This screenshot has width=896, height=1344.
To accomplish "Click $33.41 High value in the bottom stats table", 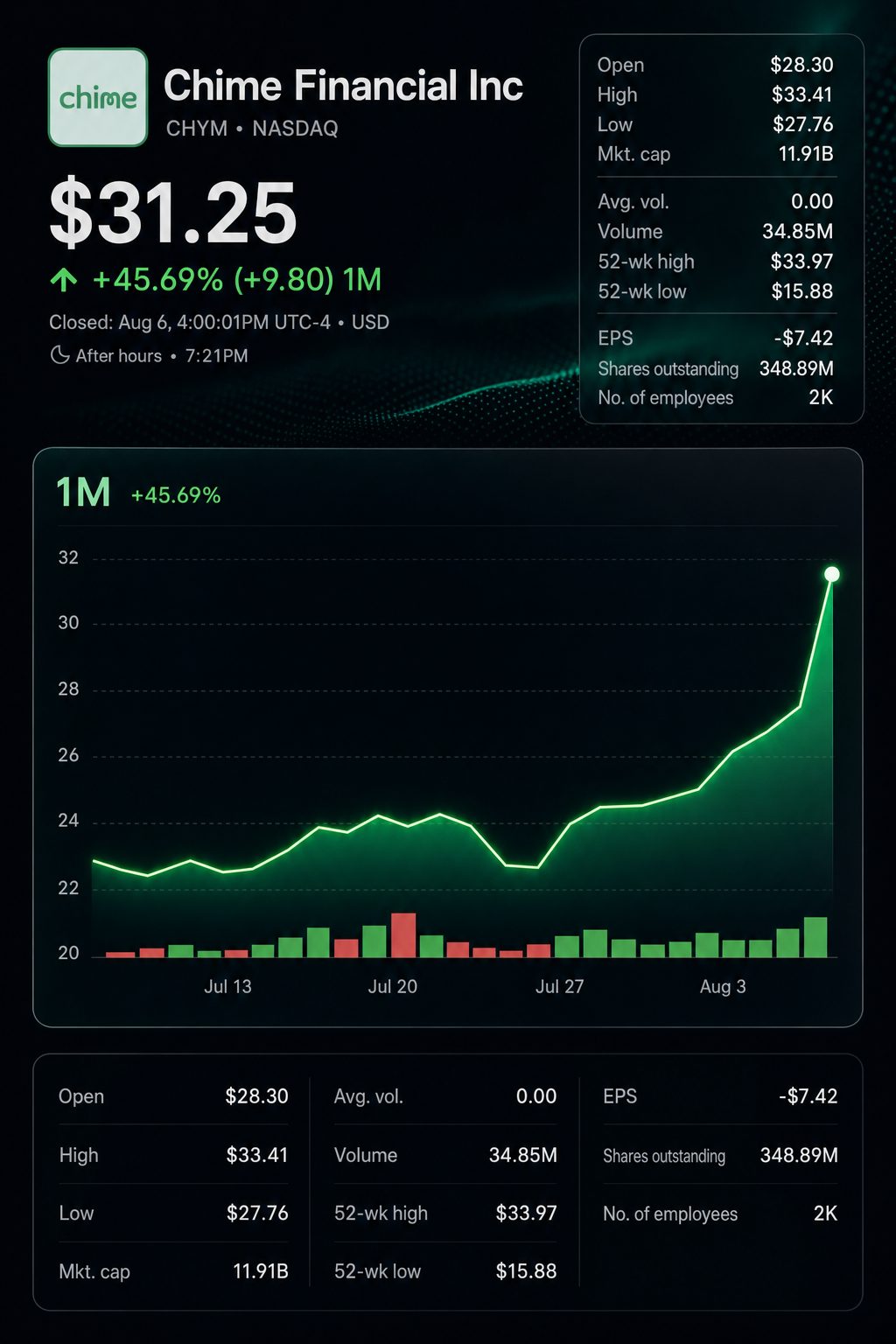I will pyautogui.click(x=257, y=1155).
